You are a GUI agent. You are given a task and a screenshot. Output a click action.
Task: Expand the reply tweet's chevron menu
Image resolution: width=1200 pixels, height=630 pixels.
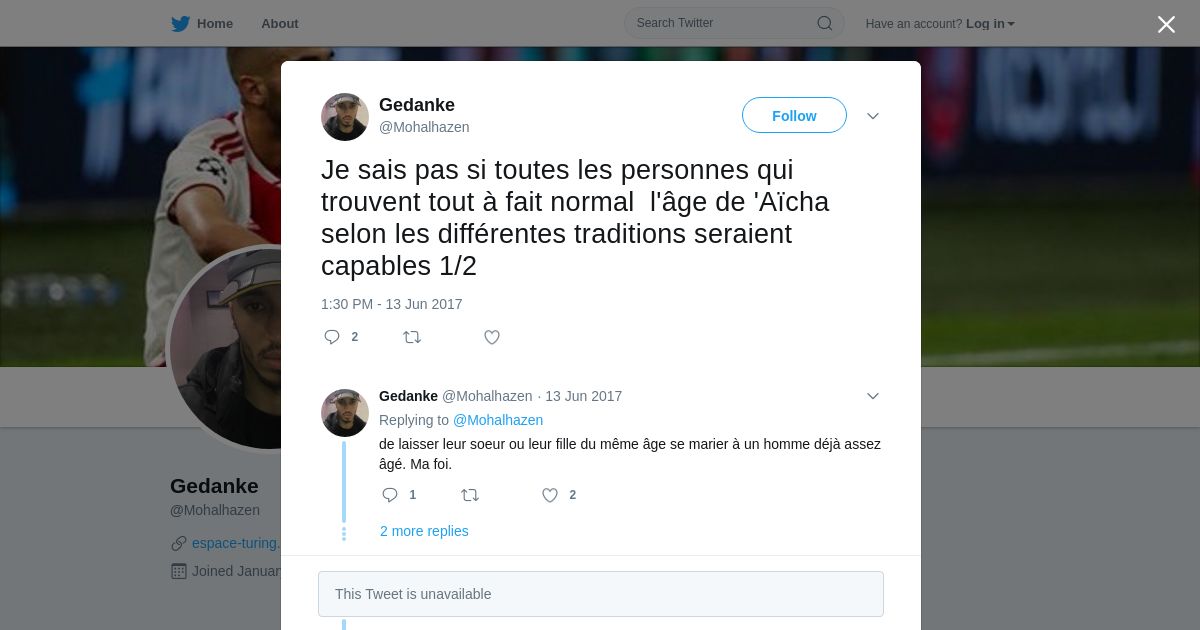click(873, 396)
